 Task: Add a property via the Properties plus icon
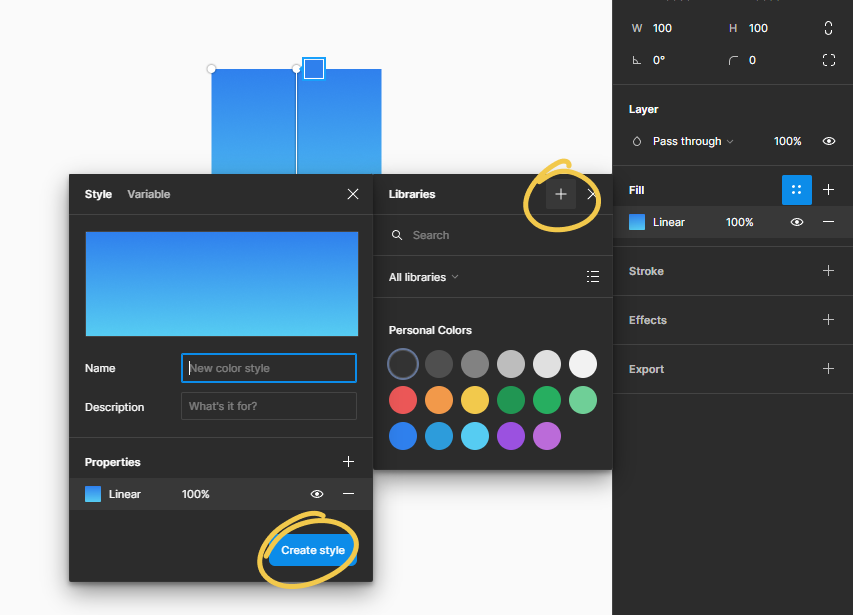tap(348, 461)
